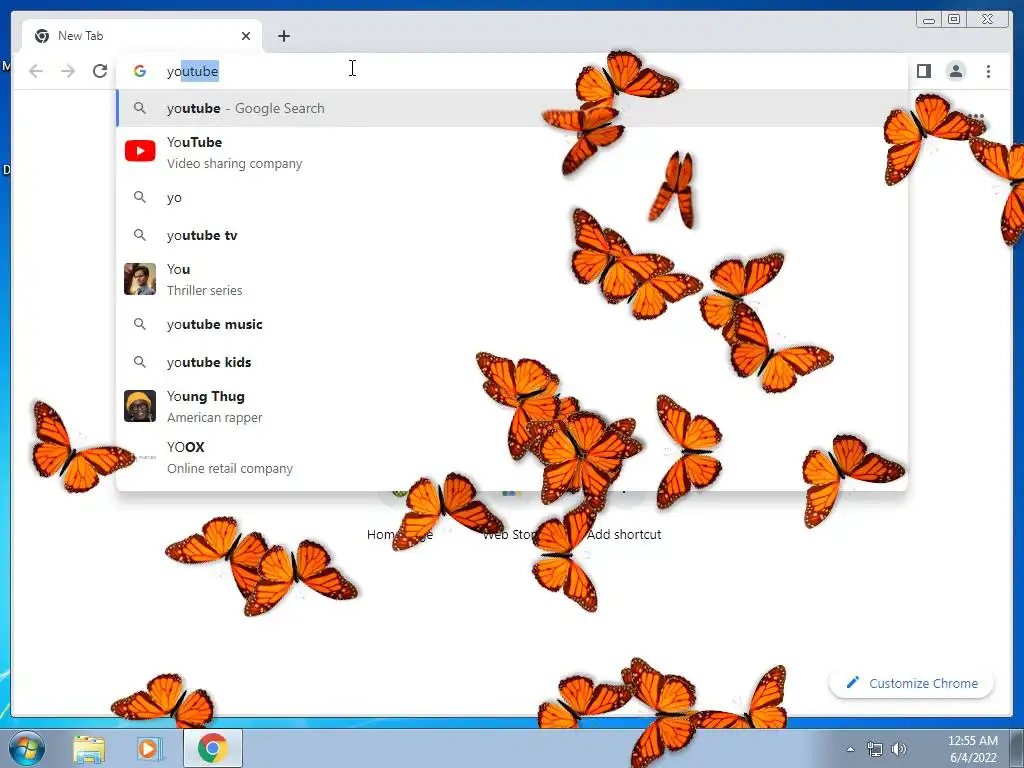Select YOOX Online retail company suggestion
Image resolution: width=1024 pixels, height=768 pixels.
(513, 457)
